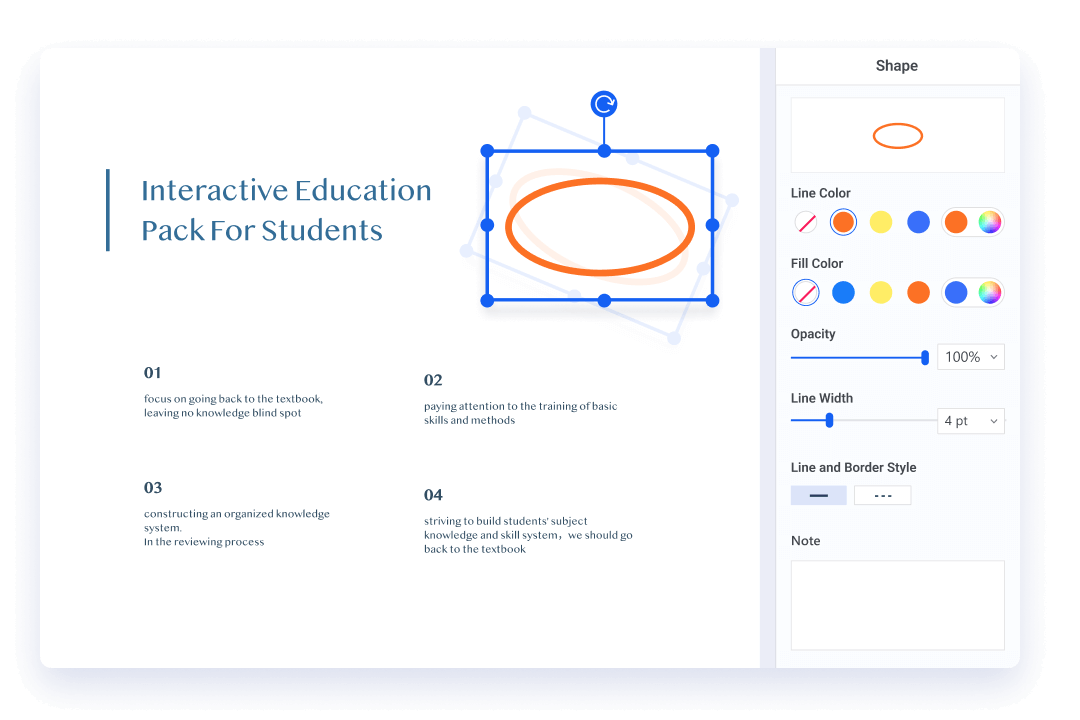
Task: Click the 03 heading
Action: tap(152, 488)
